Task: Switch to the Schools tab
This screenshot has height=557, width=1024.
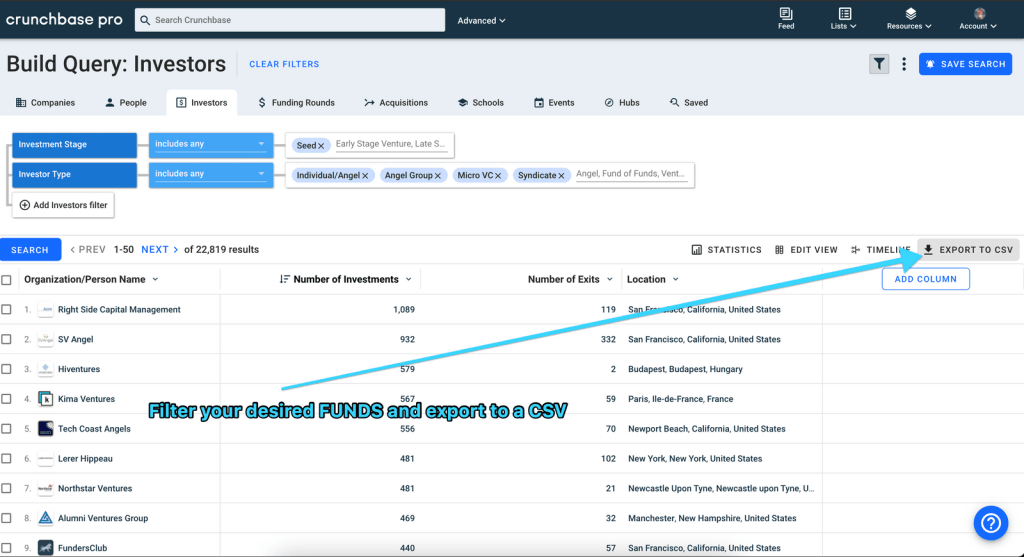Action: [x=481, y=103]
